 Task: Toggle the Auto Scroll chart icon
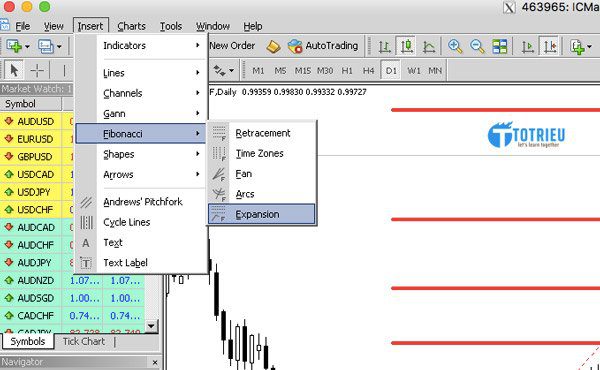pos(528,47)
